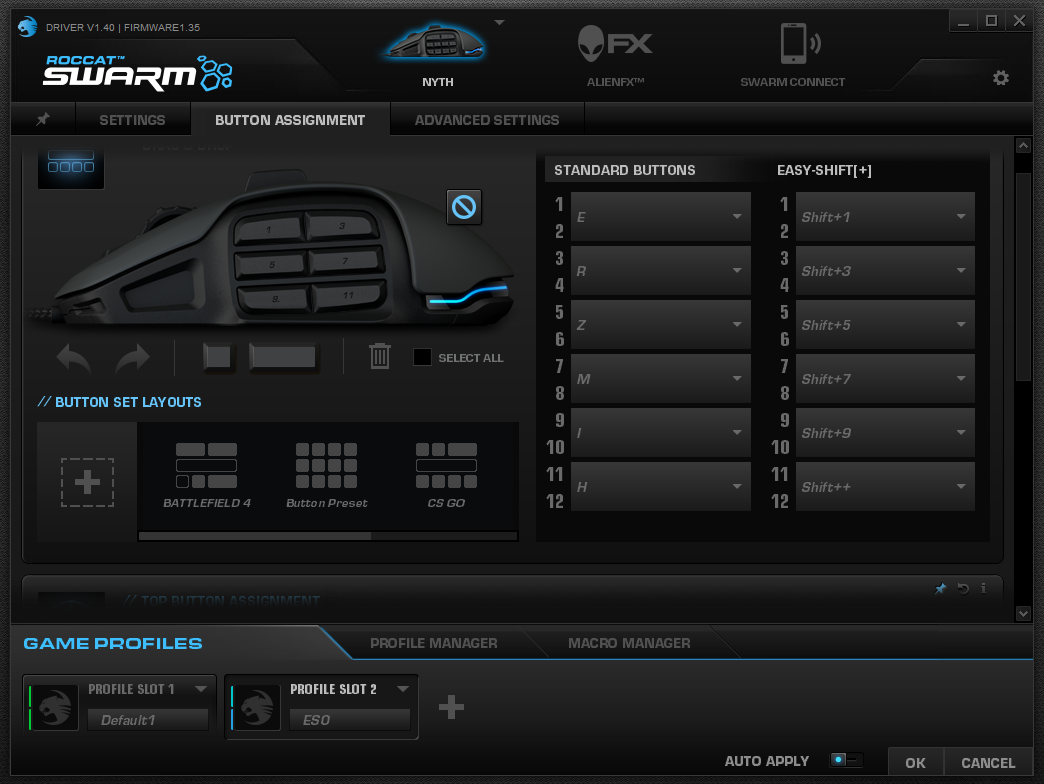Viewport: 1044px width, 784px height.
Task: Open the standard button dropdown set to H
Action: [x=660, y=487]
